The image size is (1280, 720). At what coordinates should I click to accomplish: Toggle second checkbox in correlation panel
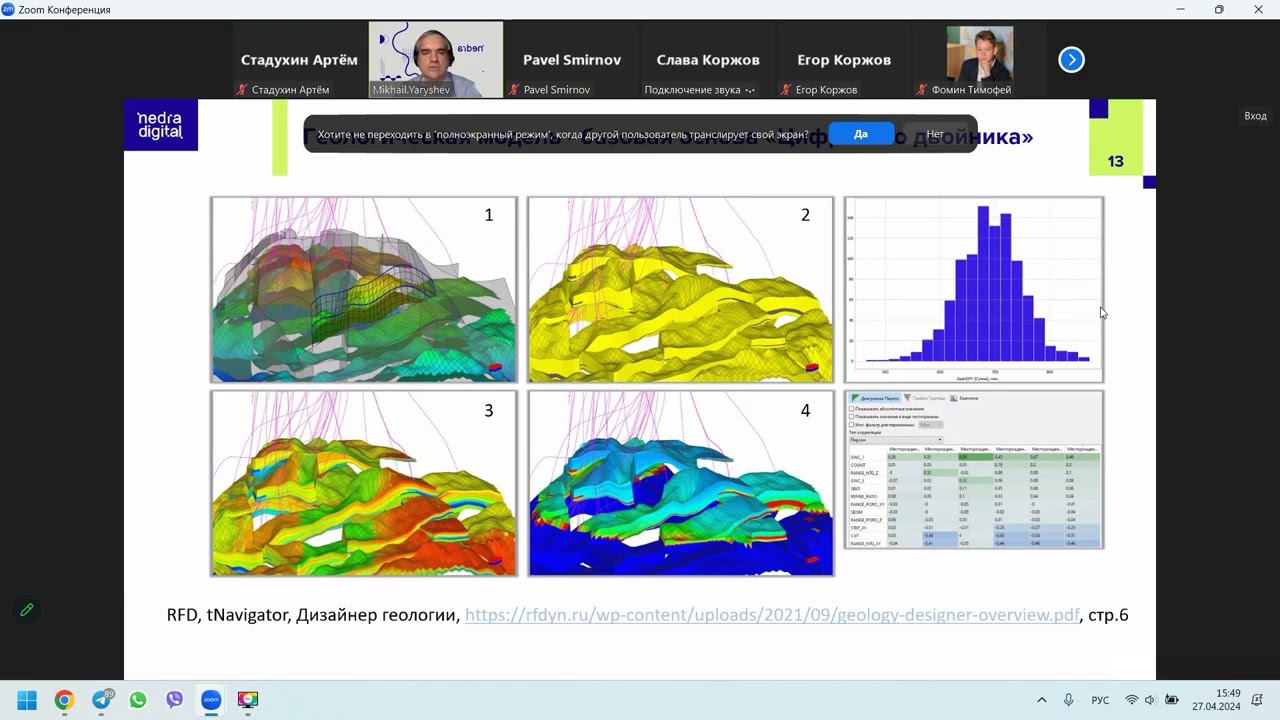tap(852, 416)
